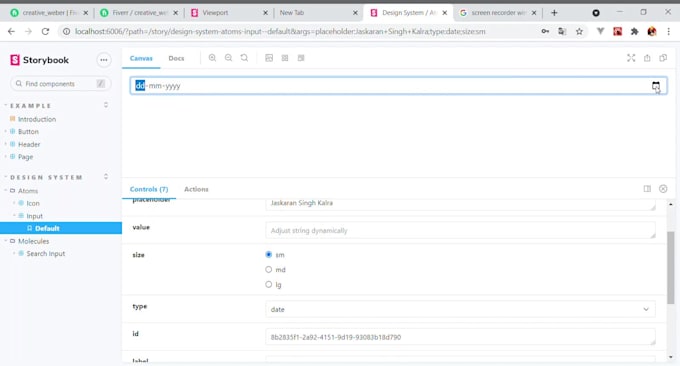Open the type dropdown showing date

point(460,309)
